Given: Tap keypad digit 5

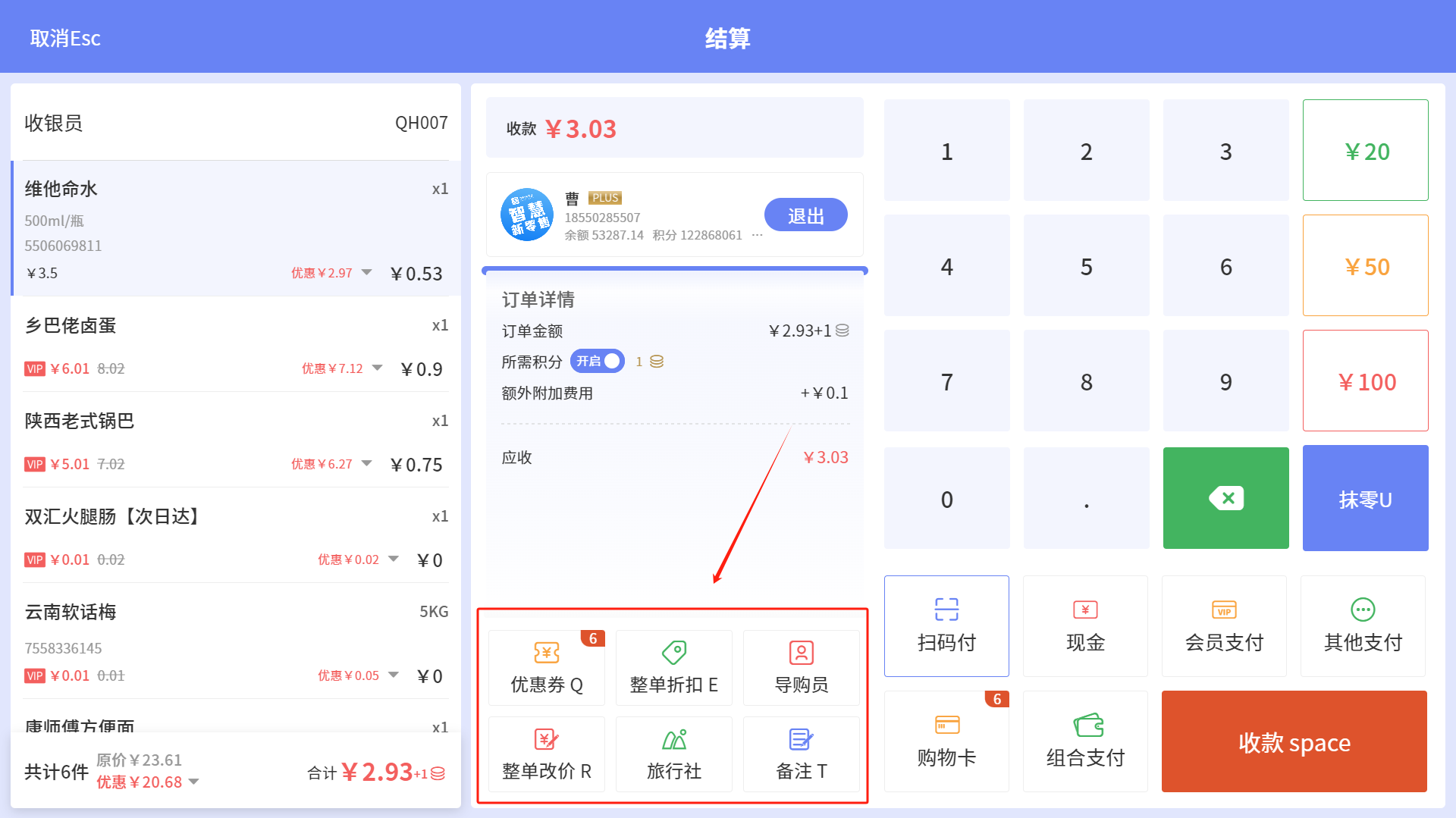Looking at the screenshot, I should [x=1086, y=265].
